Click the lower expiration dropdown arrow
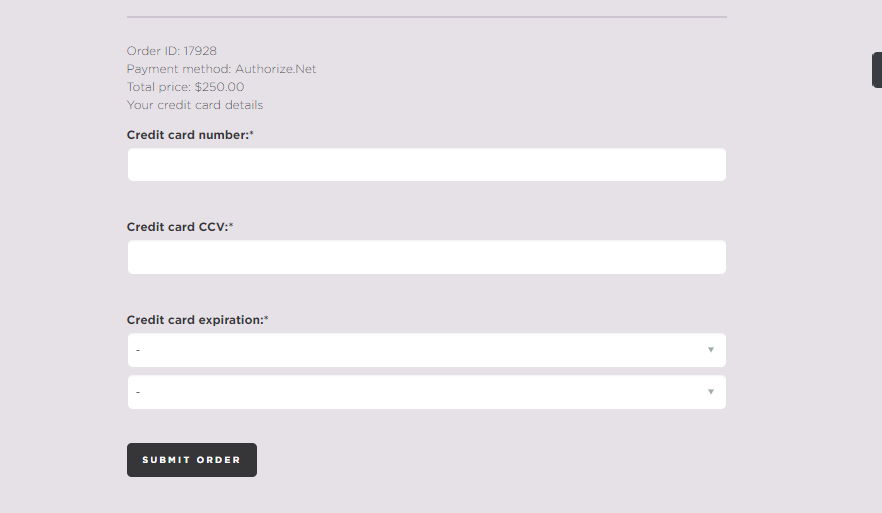The width and height of the screenshot is (882, 513). pos(710,392)
